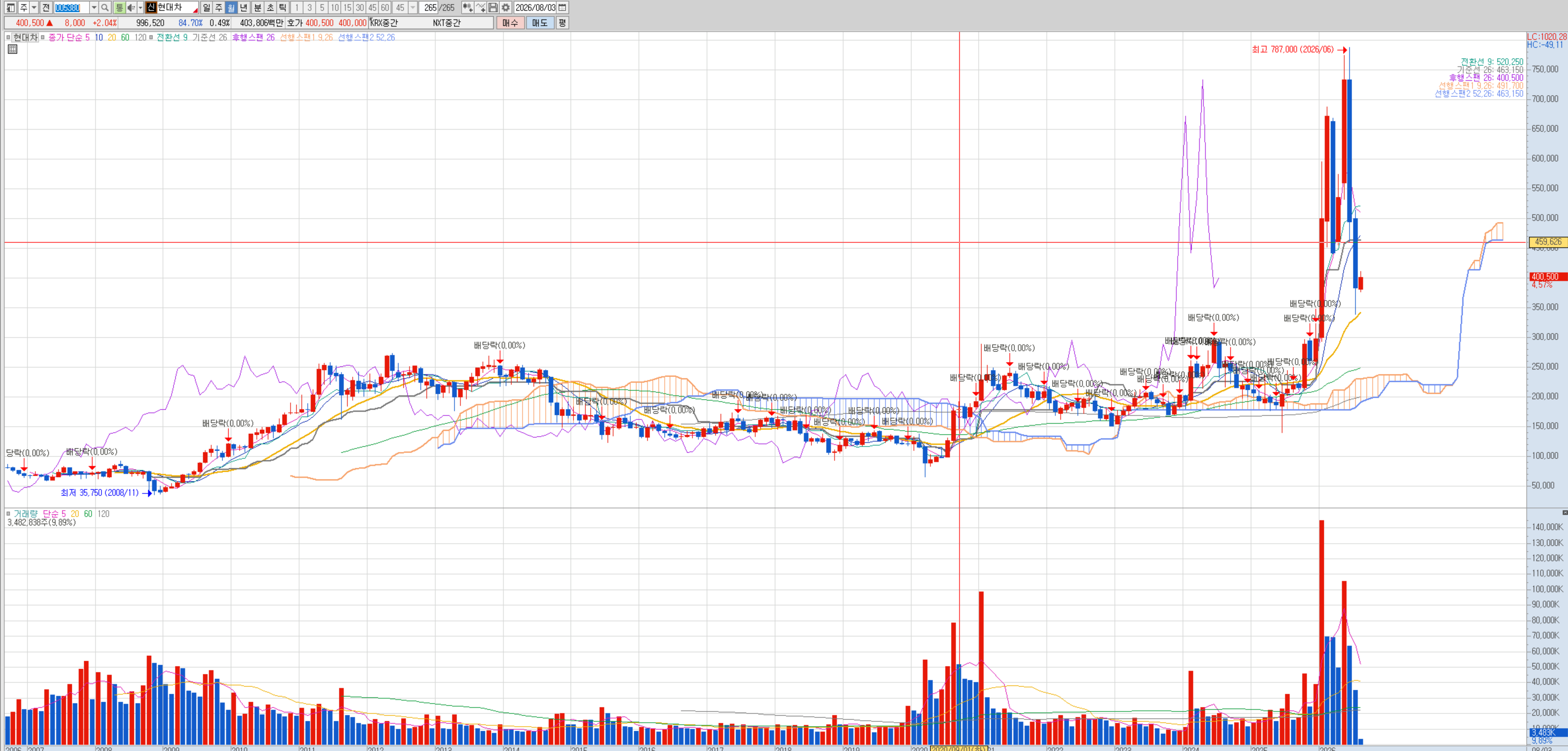Click the 후행스팬 26 legend label
1568x751 pixels.
click(x=253, y=37)
